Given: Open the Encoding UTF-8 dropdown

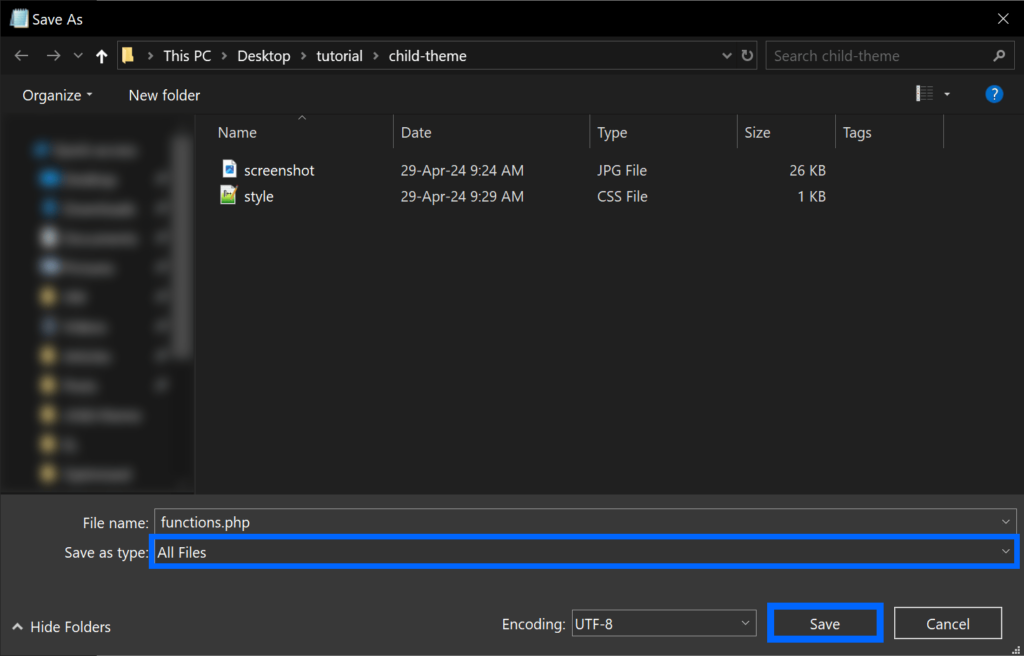Looking at the screenshot, I should (664, 624).
